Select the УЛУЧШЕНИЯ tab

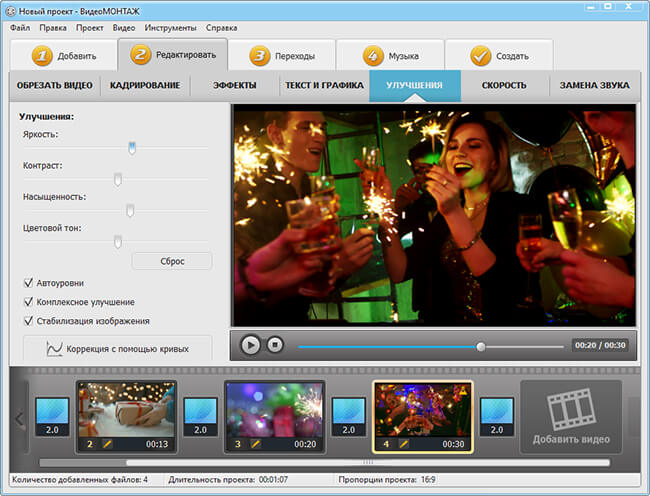click(x=415, y=85)
